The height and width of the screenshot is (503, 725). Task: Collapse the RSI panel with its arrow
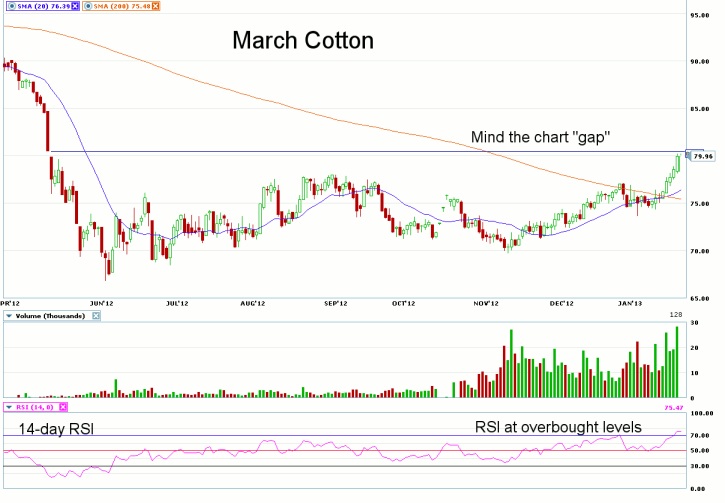tap(9, 407)
